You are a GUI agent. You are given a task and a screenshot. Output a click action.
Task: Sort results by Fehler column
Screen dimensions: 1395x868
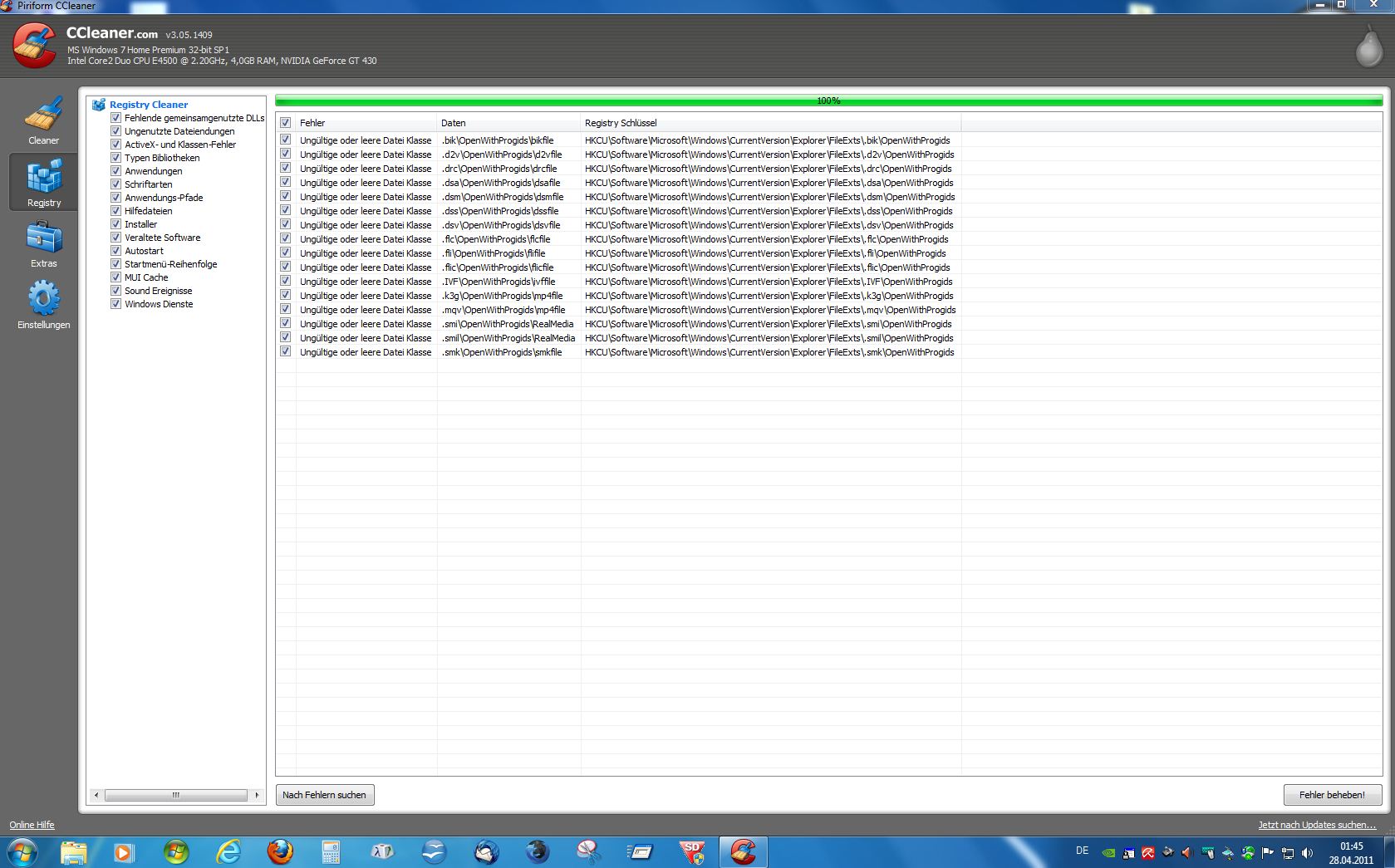tap(366, 123)
